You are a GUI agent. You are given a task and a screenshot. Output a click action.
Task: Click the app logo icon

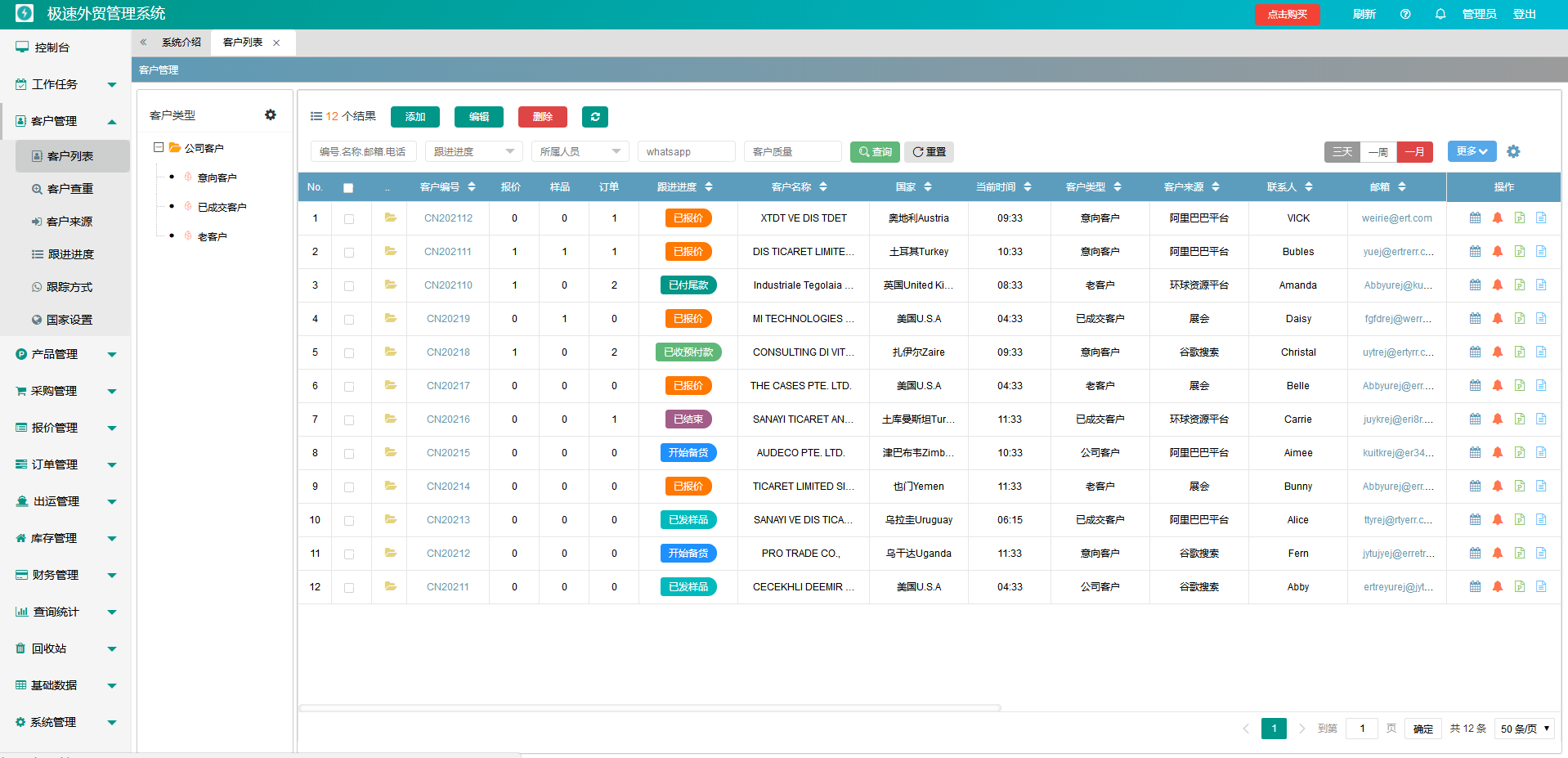coord(25,13)
